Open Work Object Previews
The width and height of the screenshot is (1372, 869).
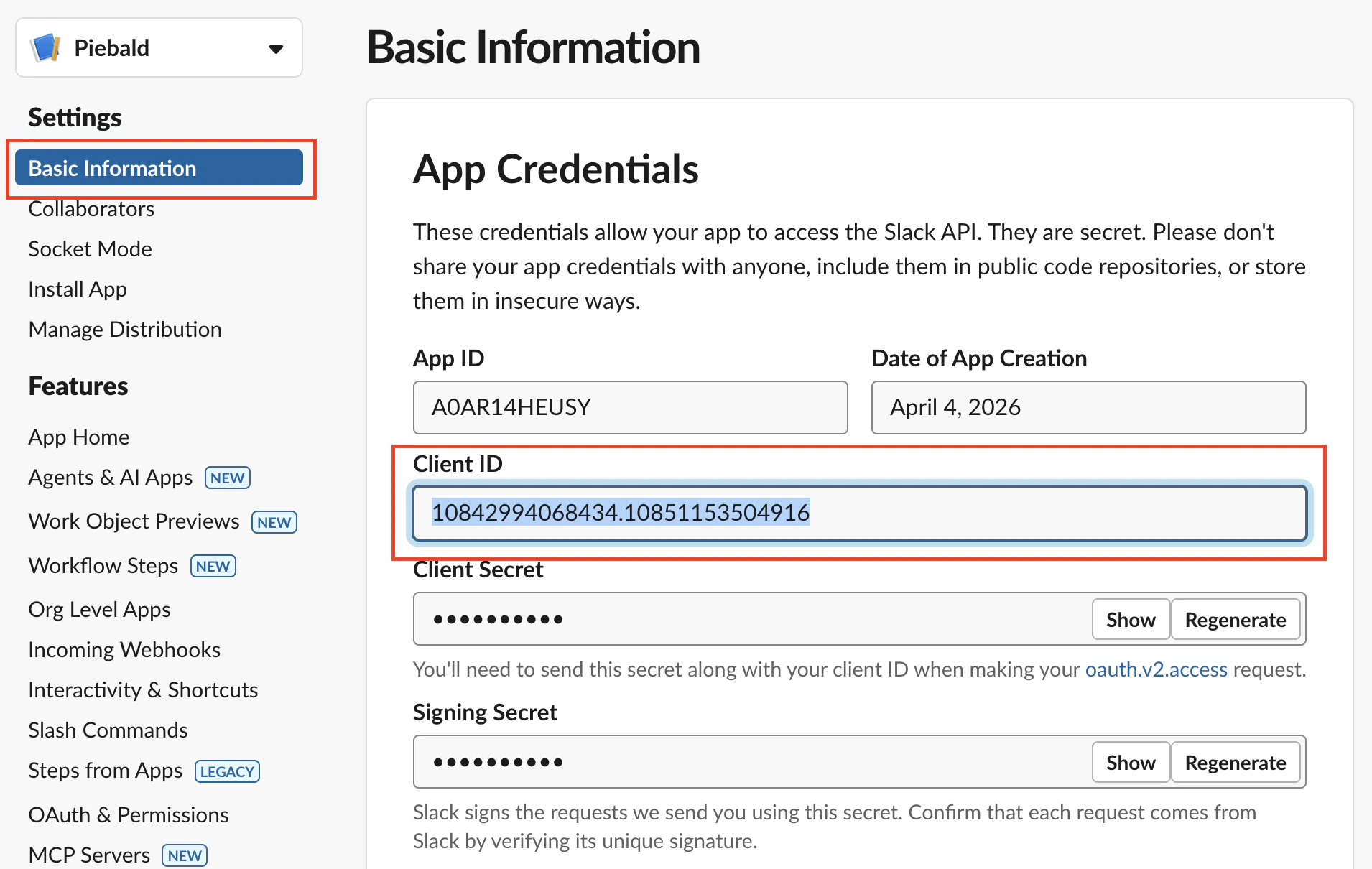tap(134, 521)
